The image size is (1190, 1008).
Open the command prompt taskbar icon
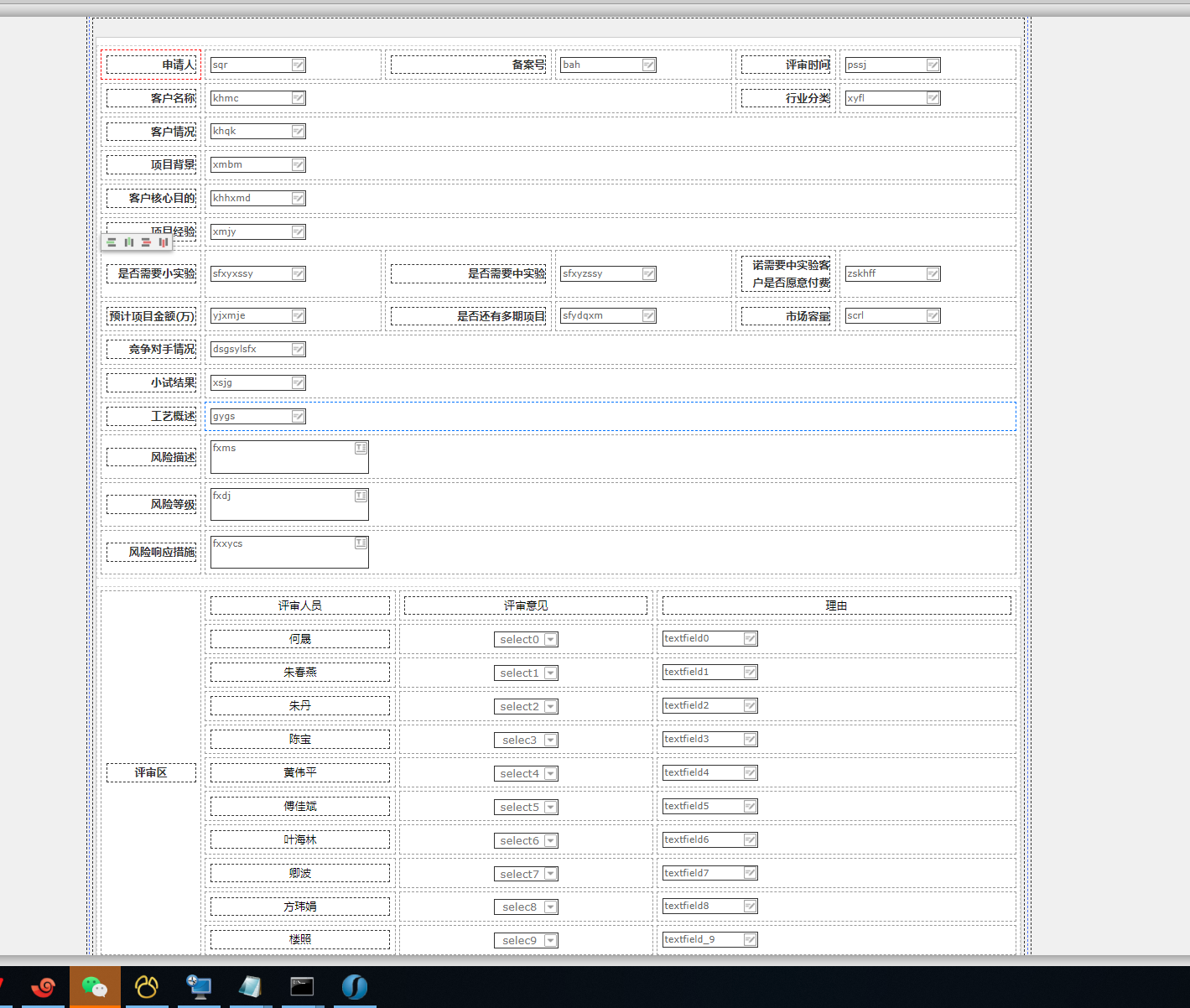(x=302, y=987)
